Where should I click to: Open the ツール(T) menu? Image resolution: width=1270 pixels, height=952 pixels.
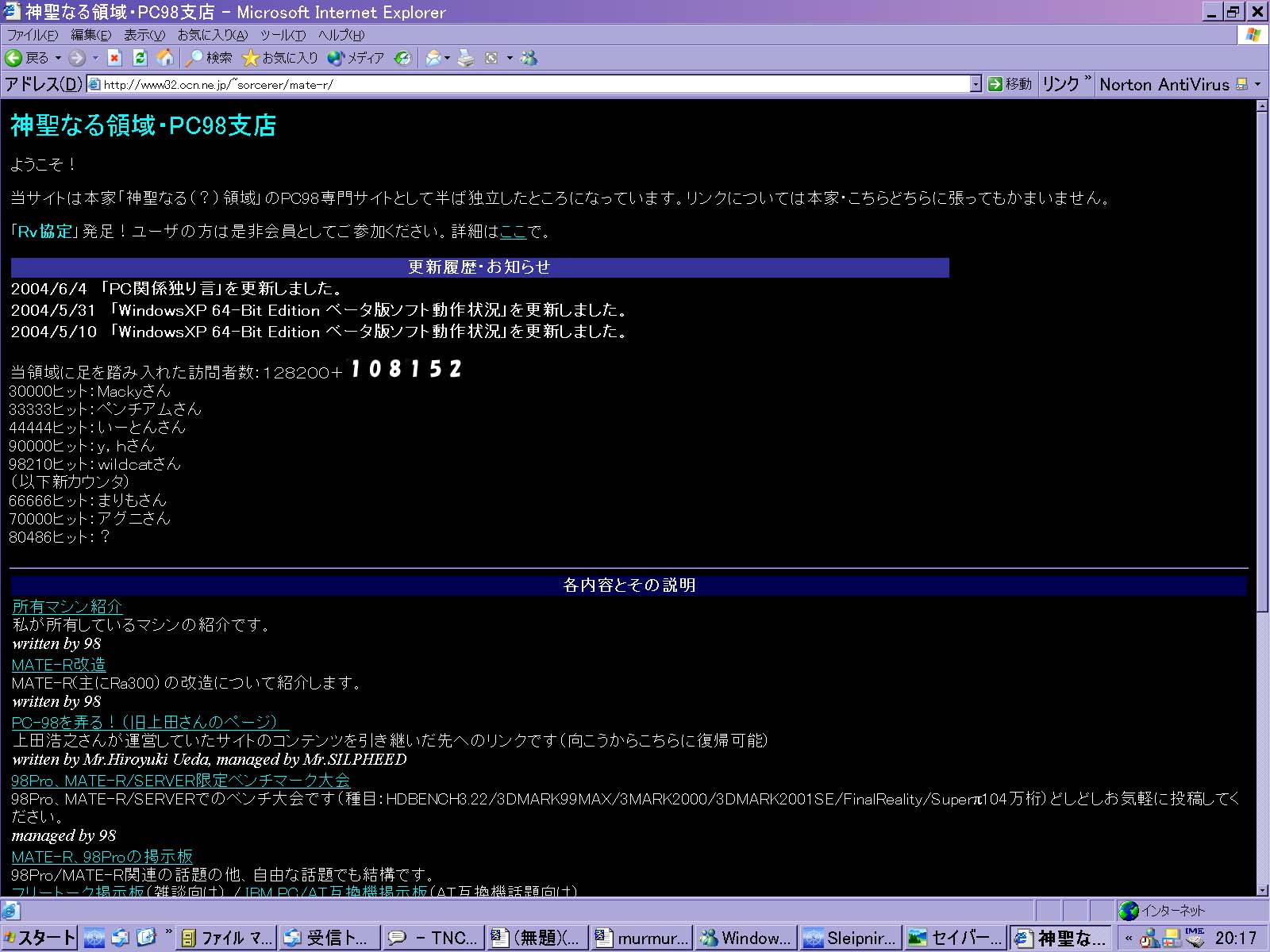pos(283,35)
